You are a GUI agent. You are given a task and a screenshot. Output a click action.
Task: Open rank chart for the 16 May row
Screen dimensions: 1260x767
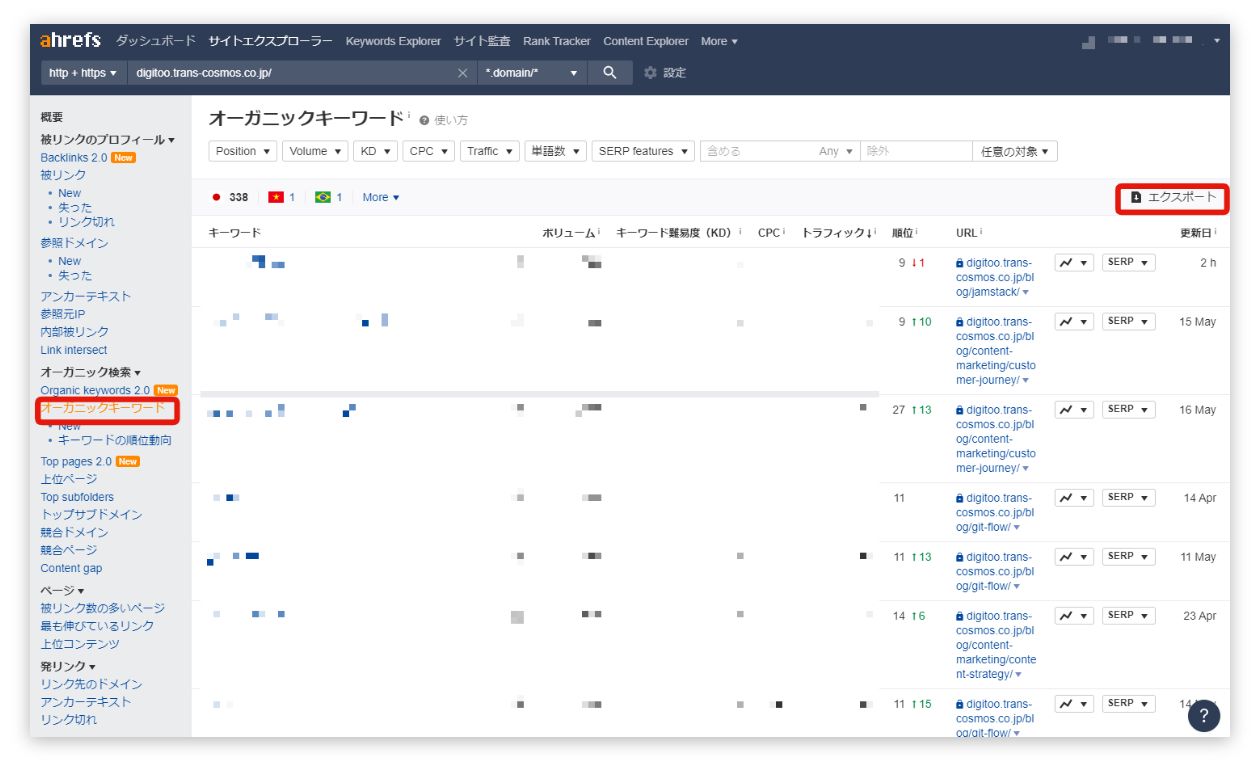[1074, 410]
